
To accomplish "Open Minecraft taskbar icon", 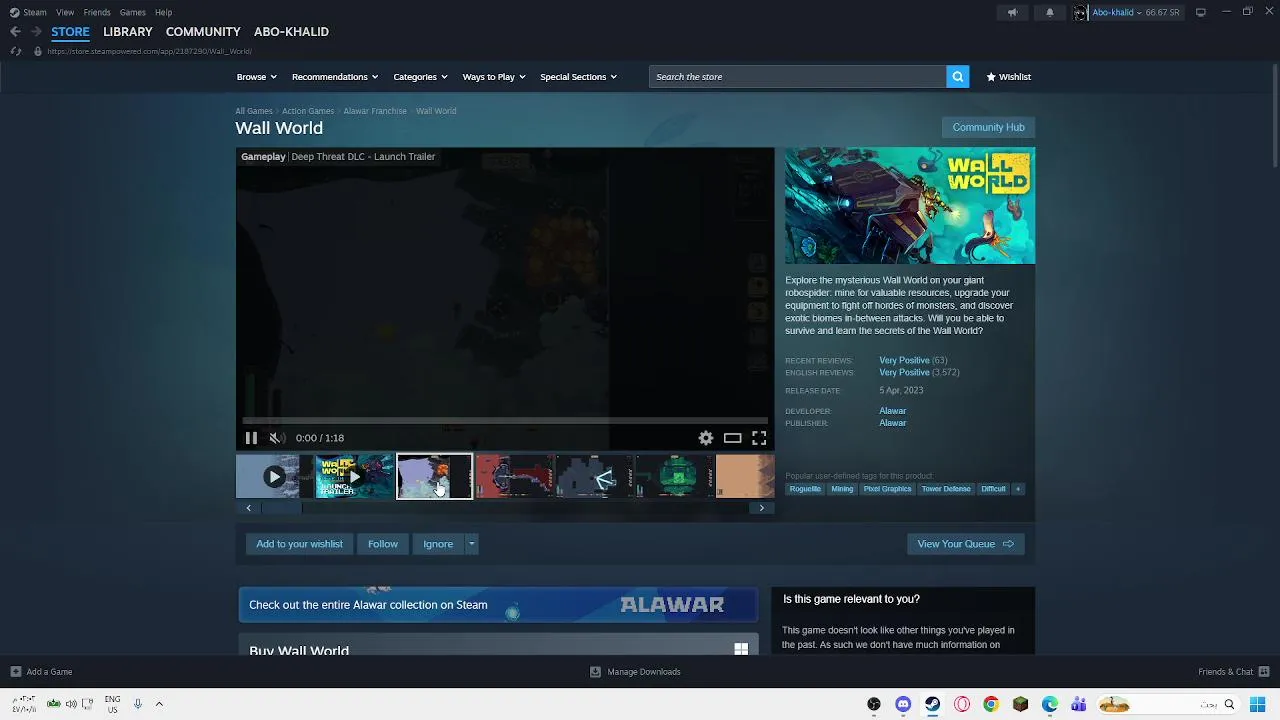I will [1020, 704].
